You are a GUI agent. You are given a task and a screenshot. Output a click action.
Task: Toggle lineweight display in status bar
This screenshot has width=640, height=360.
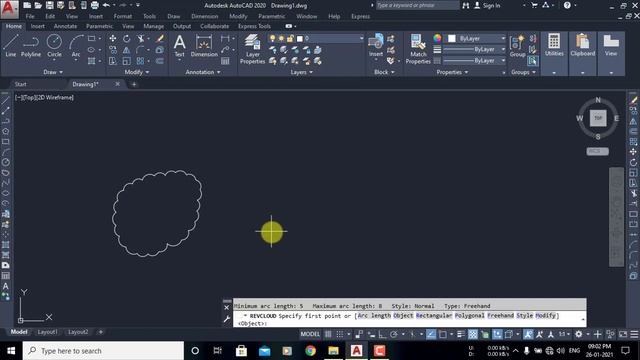[461, 334]
